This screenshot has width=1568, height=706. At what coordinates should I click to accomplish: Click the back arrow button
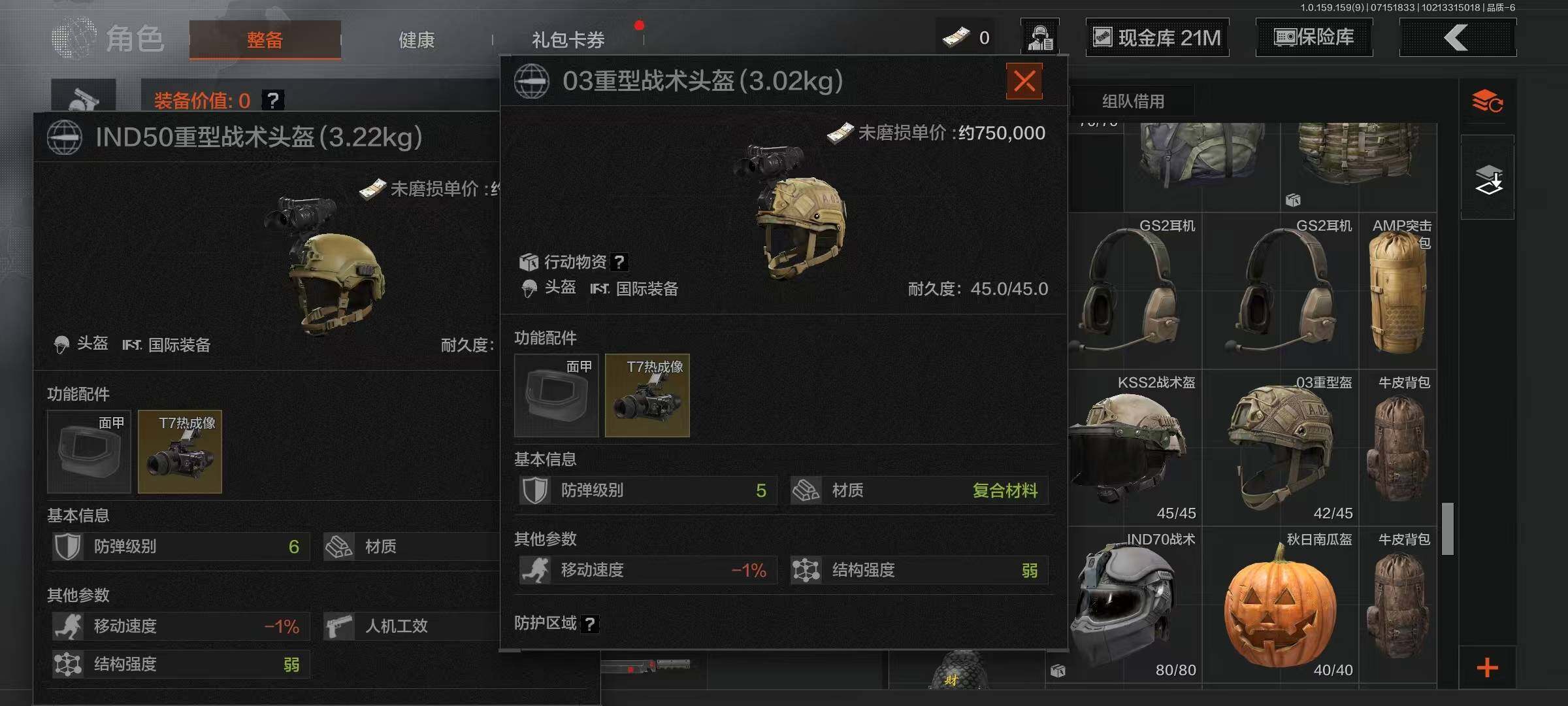point(1458,38)
